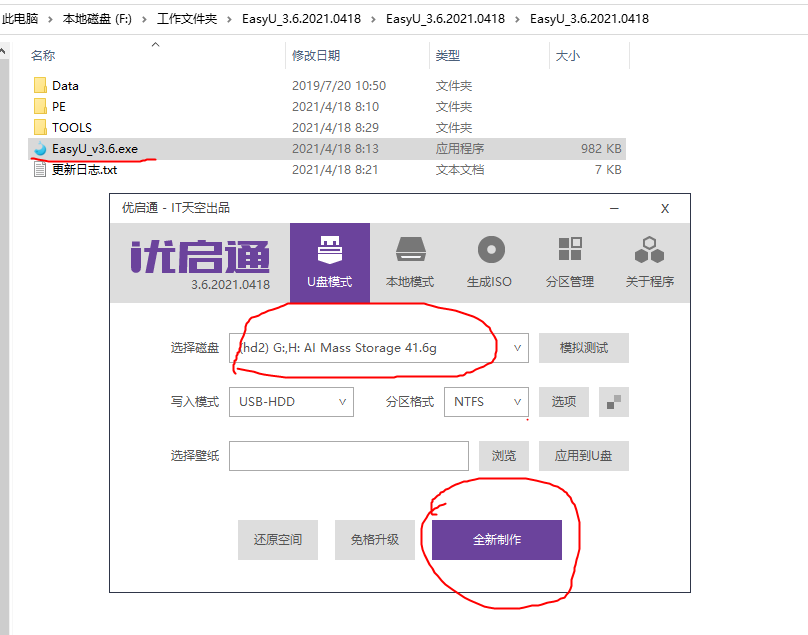This screenshot has width=808, height=635.
Task: Open the 写入模式 USB-HDD dropdown
Action: pyautogui.click(x=291, y=402)
